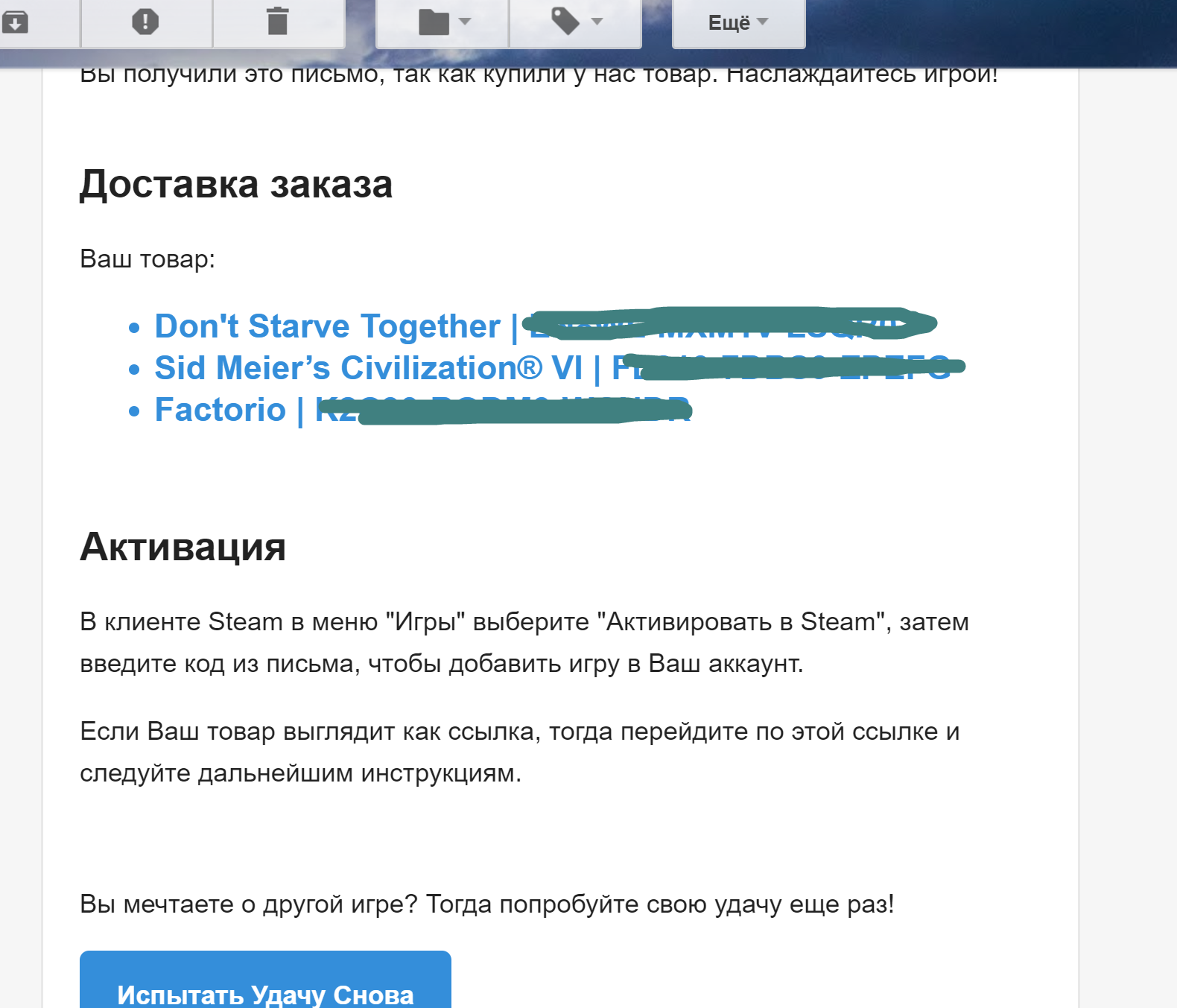This screenshot has width=1177, height=1008.
Task: Delete the email with the trash icon
Action: click(x=277, y=22)
